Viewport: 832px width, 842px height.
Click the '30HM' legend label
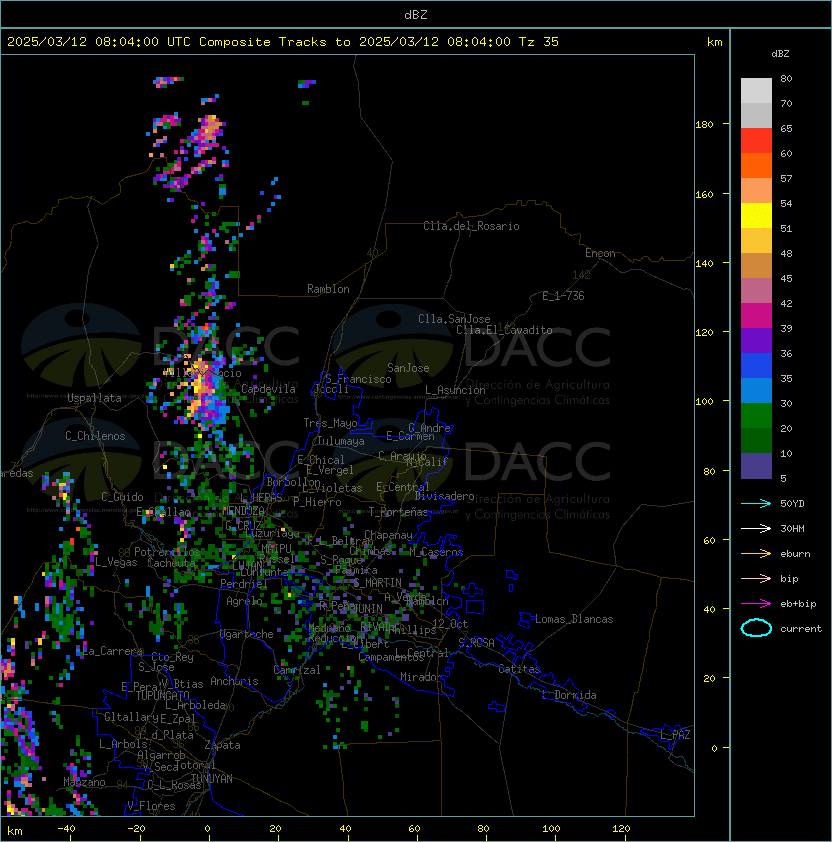(792, 528)
